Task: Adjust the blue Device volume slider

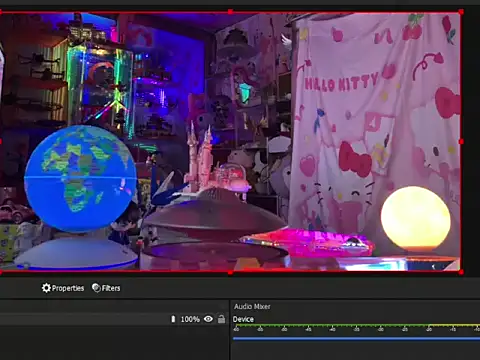Action: pyautogui.click(x=356, y=339)
